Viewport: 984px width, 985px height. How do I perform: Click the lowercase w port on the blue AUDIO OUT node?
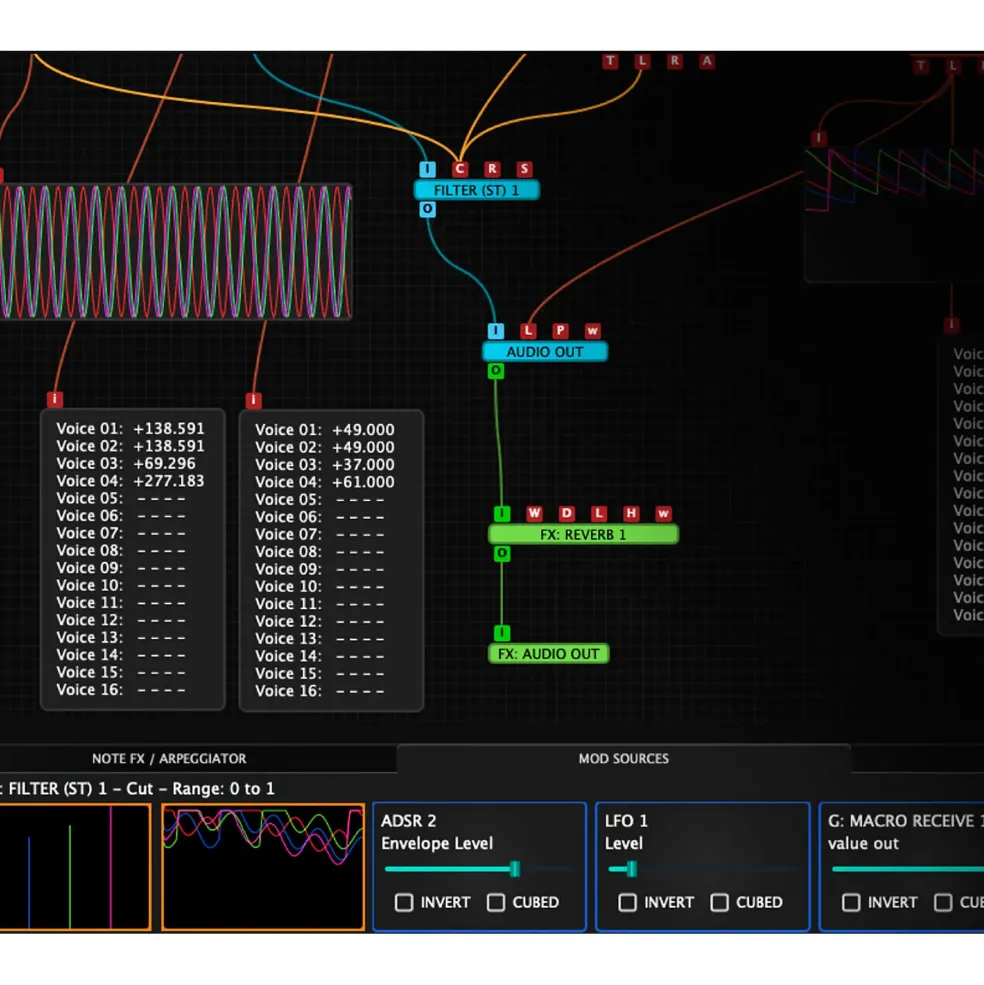593,330
